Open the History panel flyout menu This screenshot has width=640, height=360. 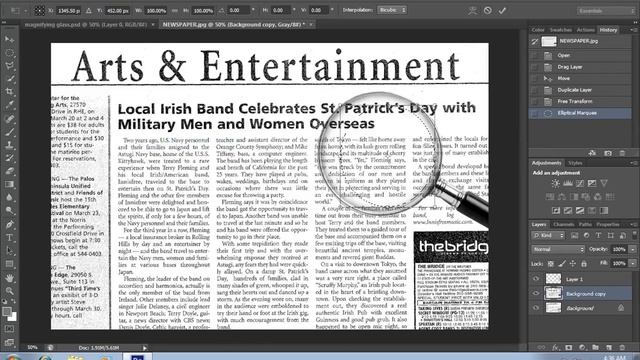(632, 30)
